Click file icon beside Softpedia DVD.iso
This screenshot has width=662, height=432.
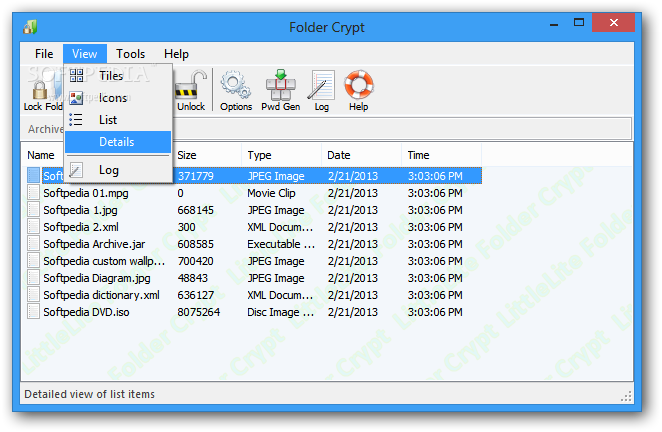click(33, 312)
